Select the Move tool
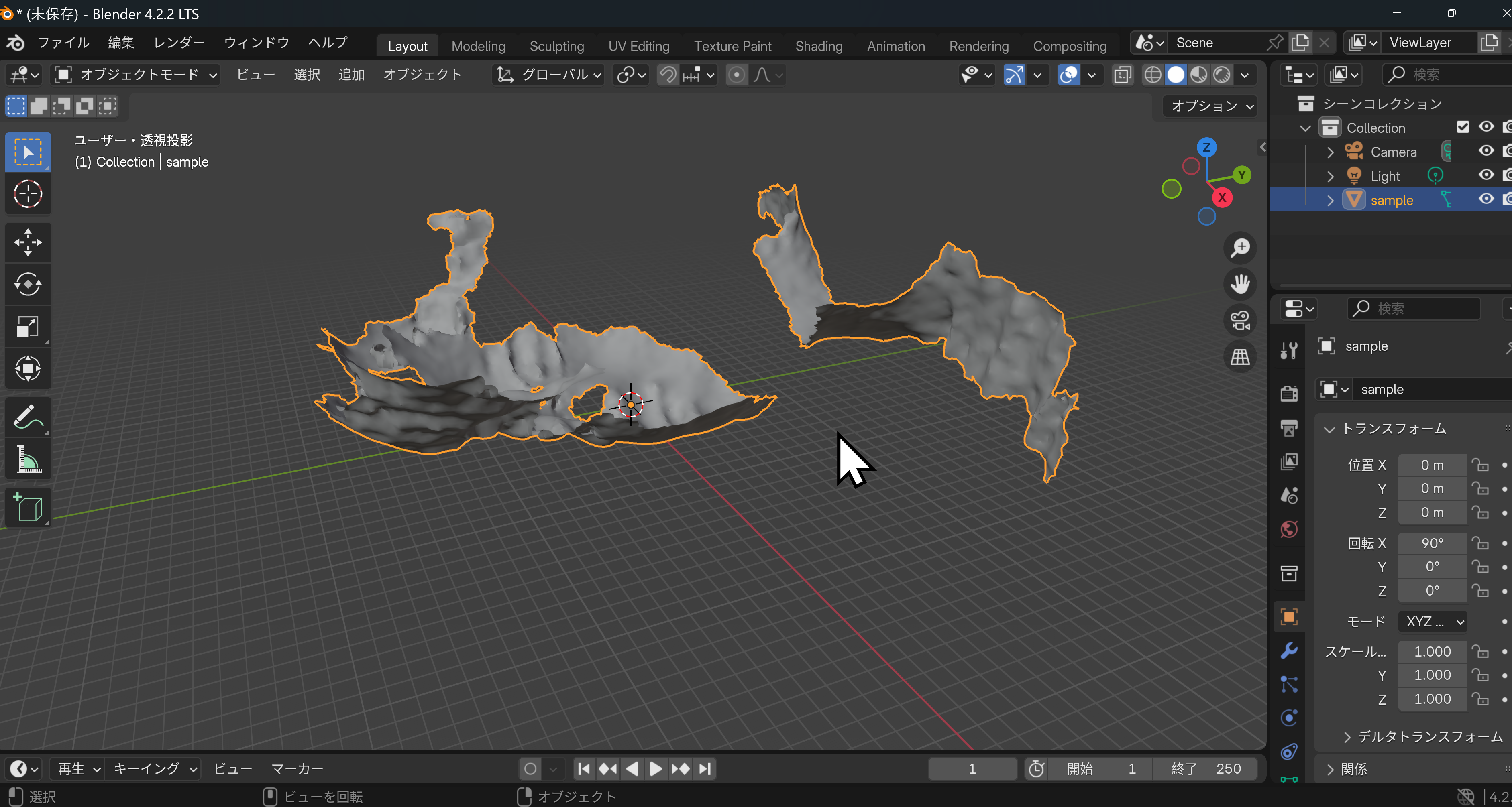1512x807 pixels. point(28,242)
